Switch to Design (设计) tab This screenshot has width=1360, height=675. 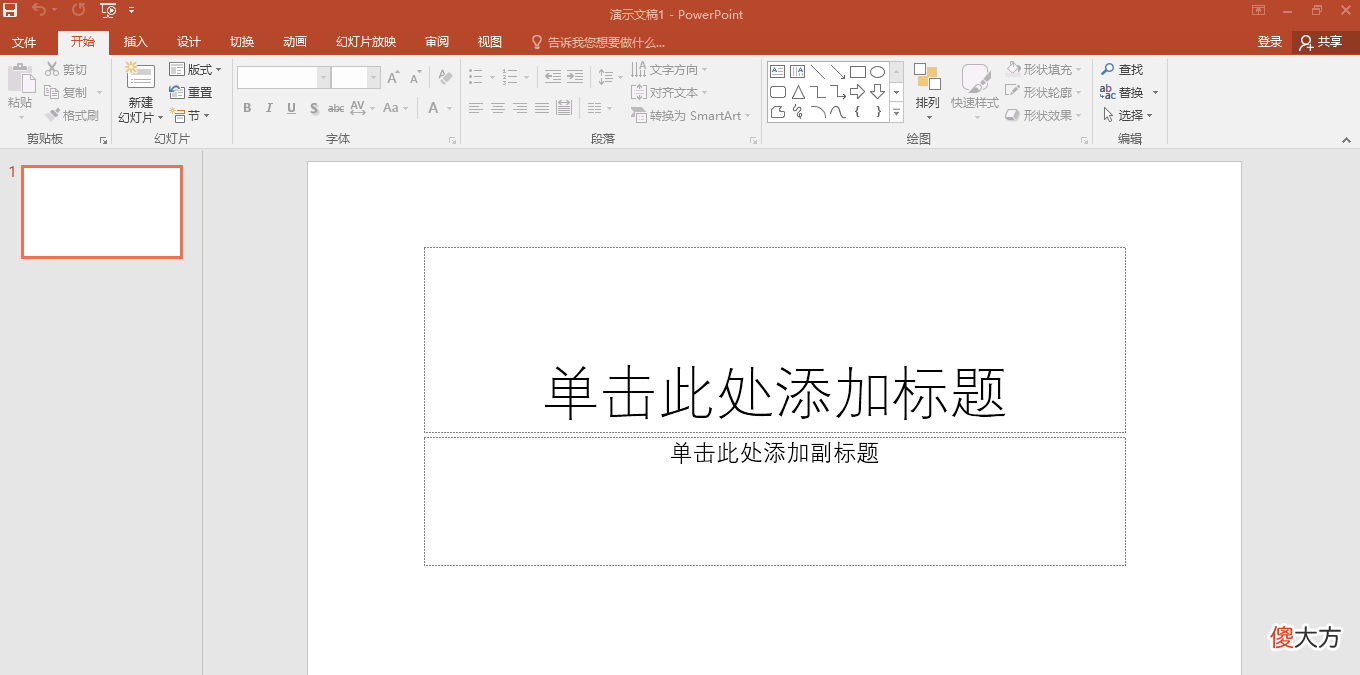(189, 42)
